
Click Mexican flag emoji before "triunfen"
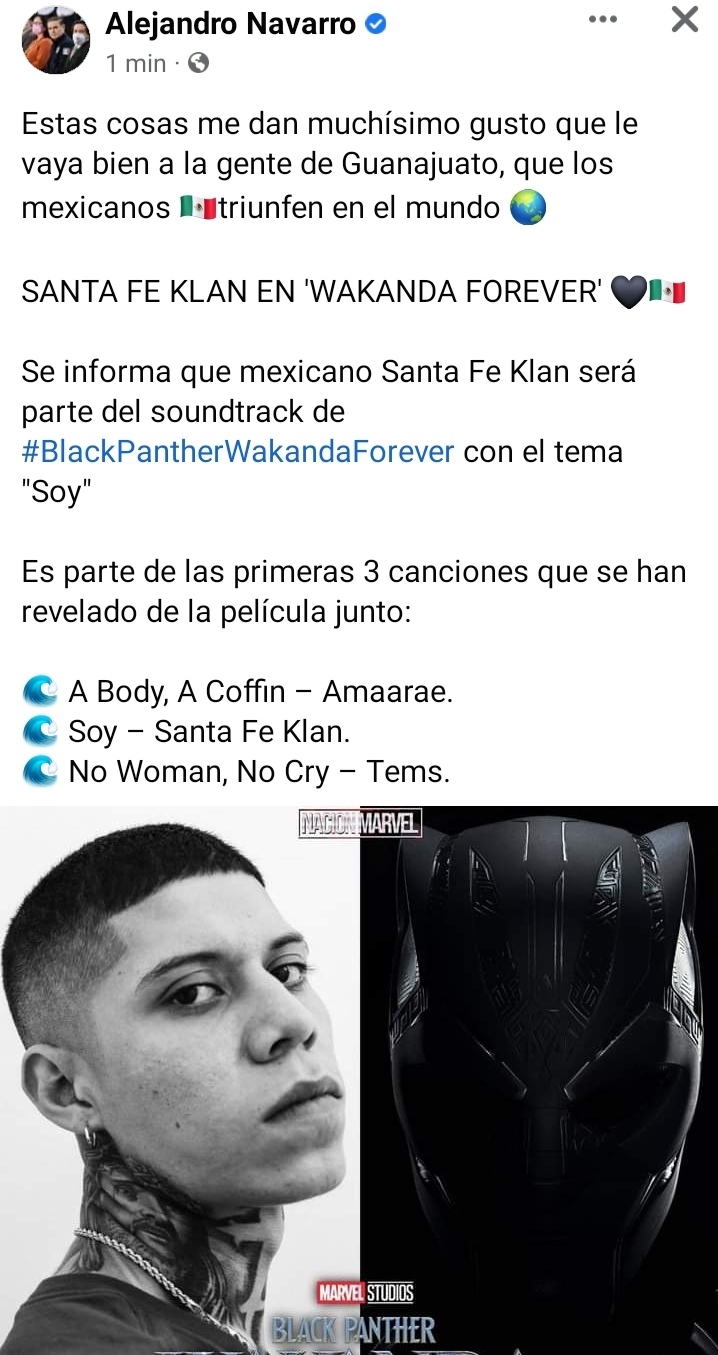pyautogui.click(x=198, y=208)
